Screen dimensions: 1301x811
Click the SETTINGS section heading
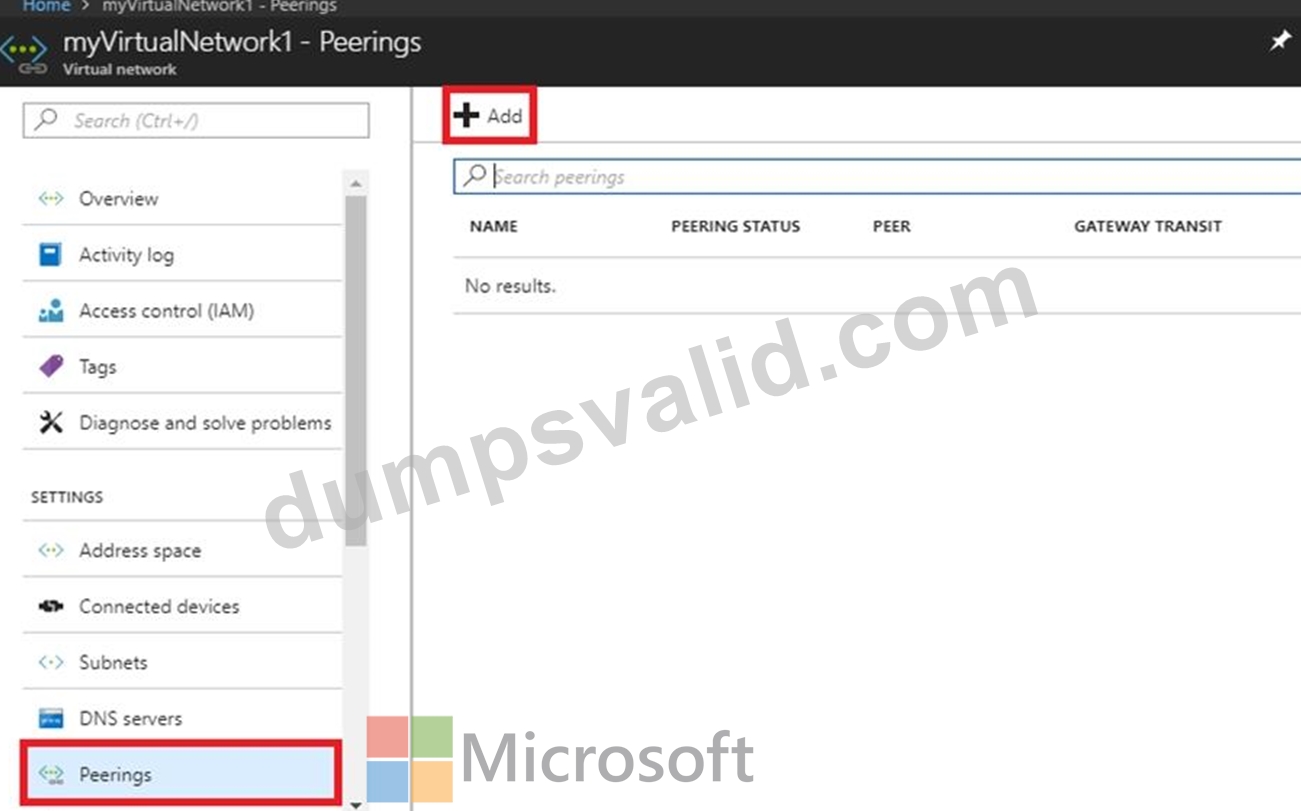[x=67, y=497]
